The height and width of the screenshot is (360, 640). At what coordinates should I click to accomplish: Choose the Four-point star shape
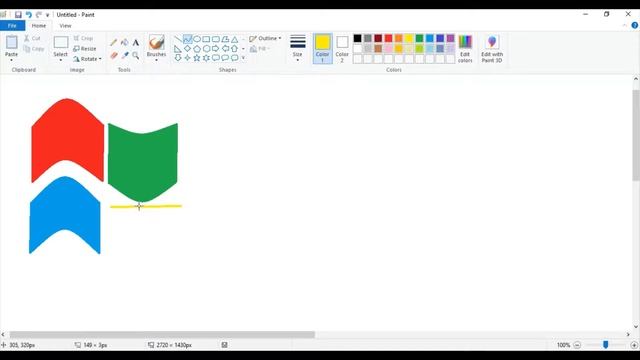[x=187, y=58]
